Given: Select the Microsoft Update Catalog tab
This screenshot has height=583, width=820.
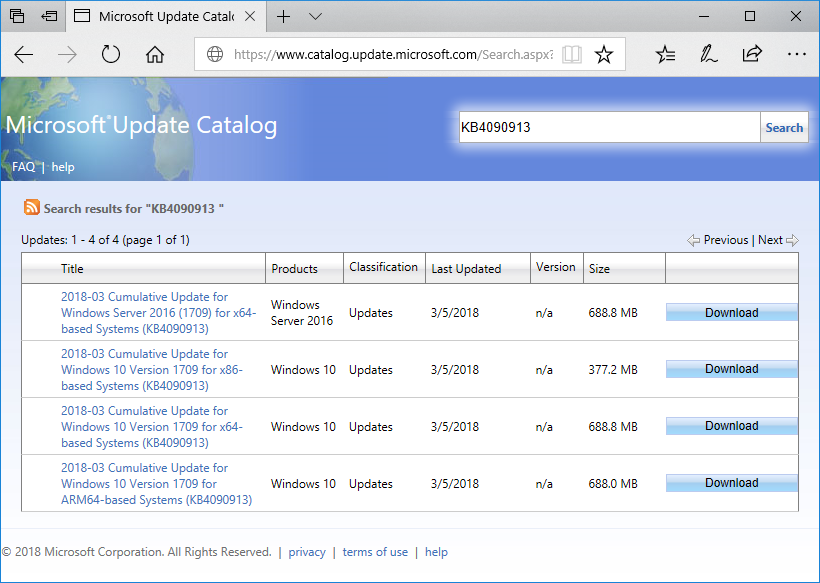Looking at the screenshot, I should (160, 16).
